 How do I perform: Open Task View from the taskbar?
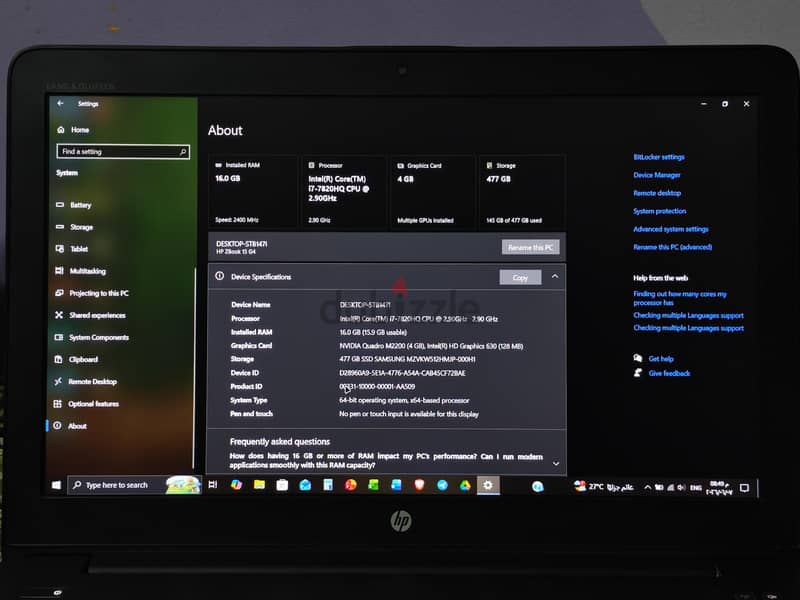click(x=213, y=485)
